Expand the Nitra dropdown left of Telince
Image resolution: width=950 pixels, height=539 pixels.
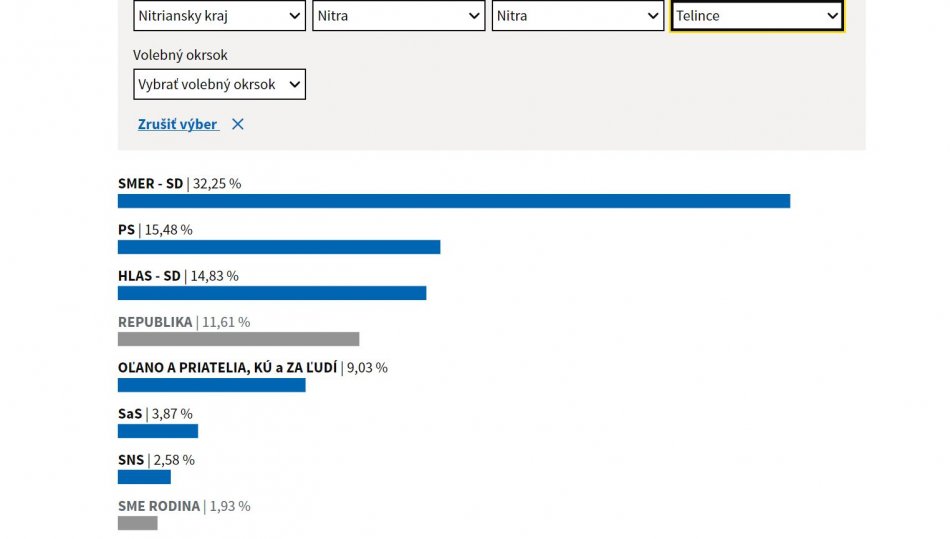click(577, 16)
